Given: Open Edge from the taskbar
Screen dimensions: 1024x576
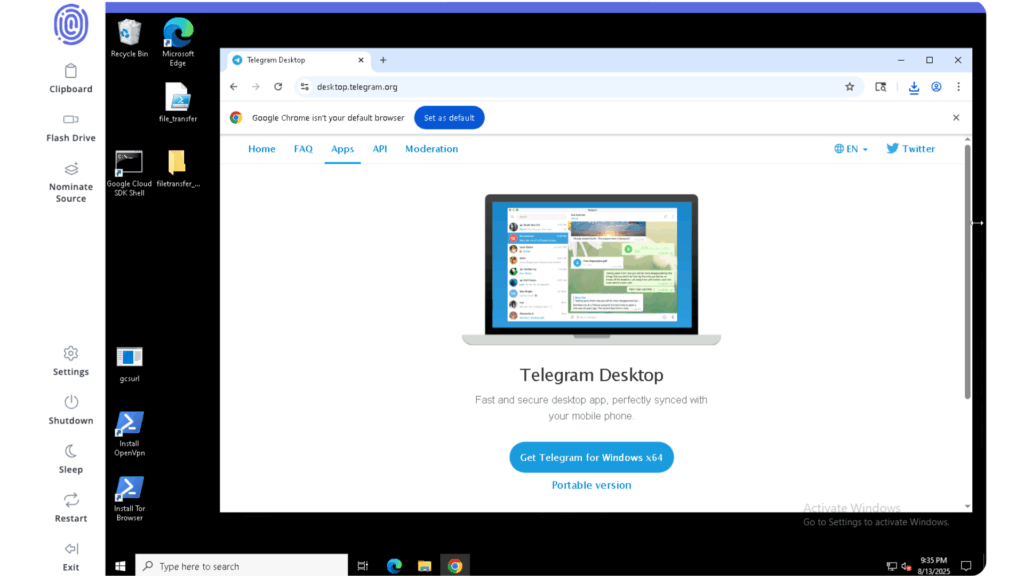Looking at the screenshot, I should point(394,566).
